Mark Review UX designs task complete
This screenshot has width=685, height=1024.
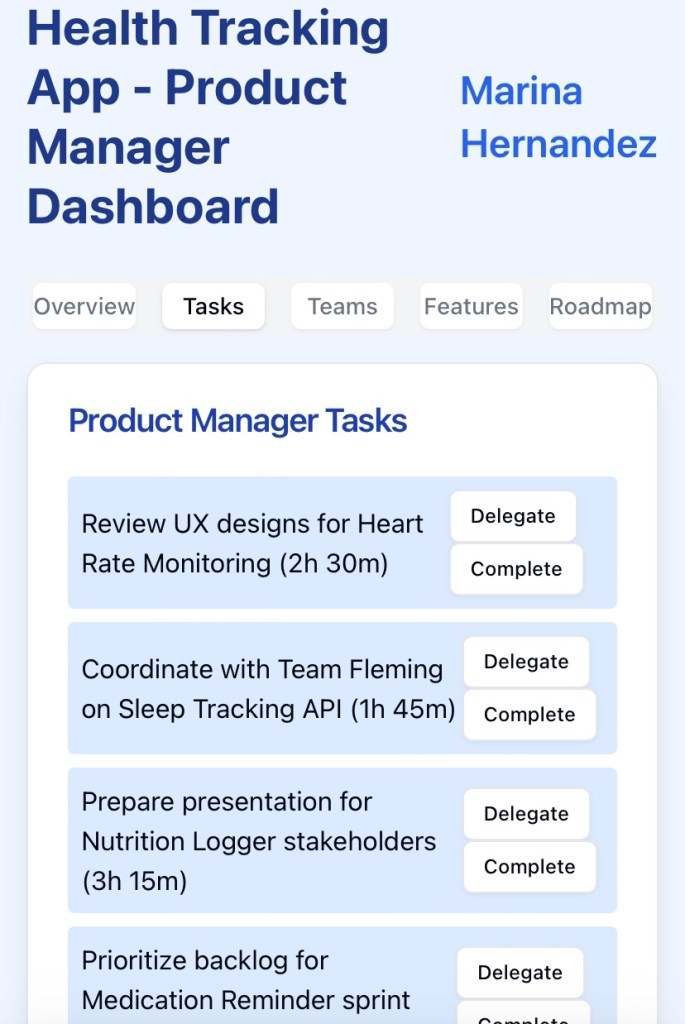pos(516,569)
